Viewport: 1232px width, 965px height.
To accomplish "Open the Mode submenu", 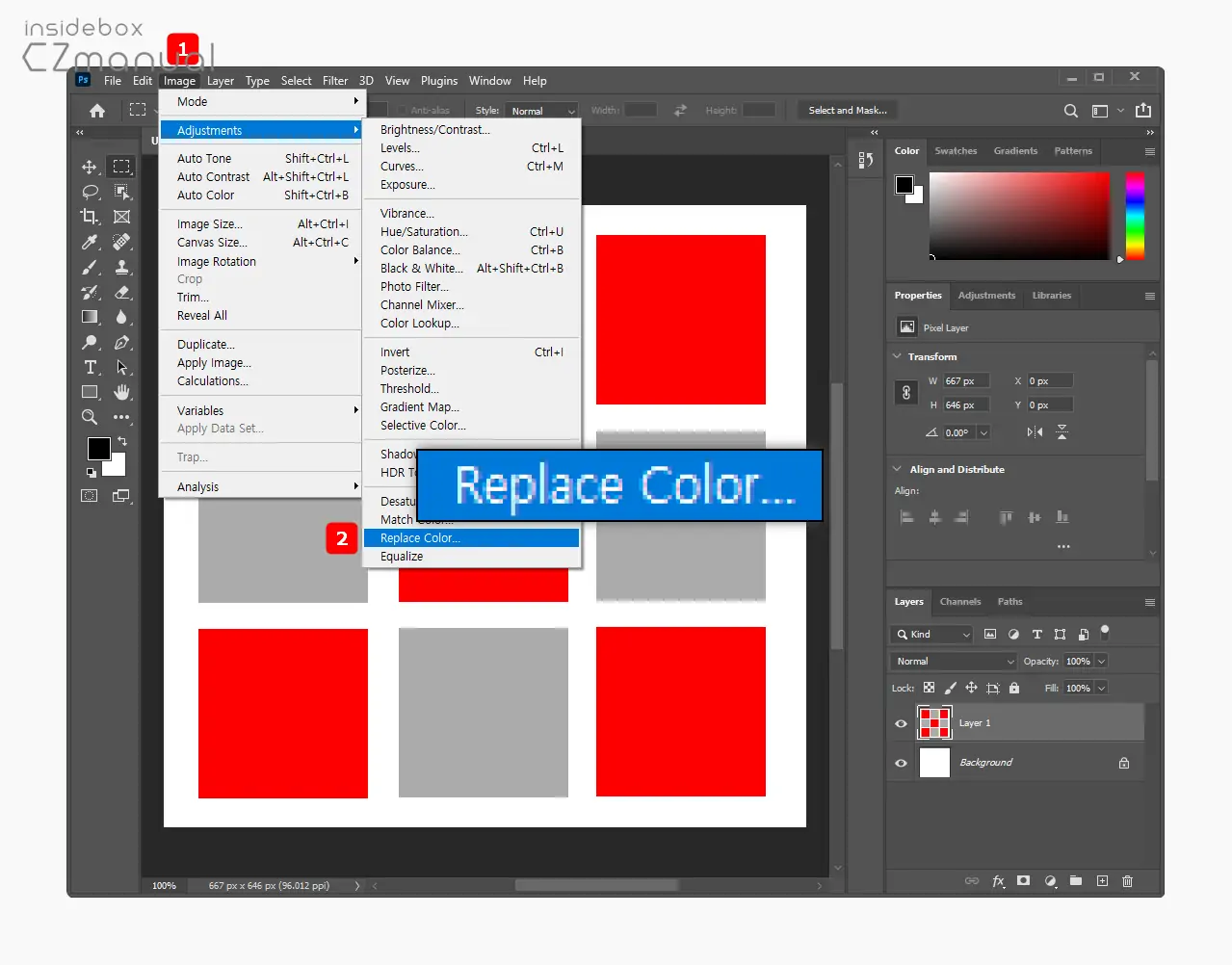I will (x=260, y=101).
